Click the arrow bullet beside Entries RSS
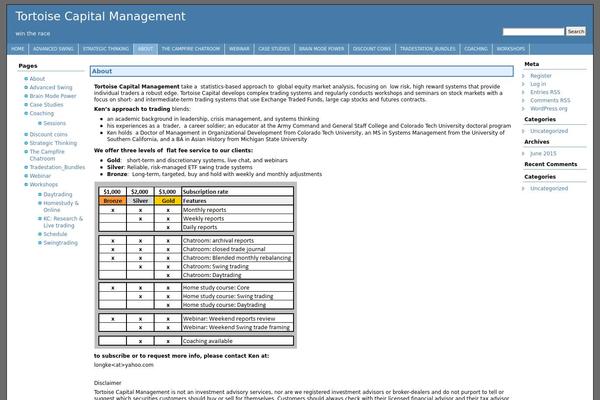 (523, 92)
